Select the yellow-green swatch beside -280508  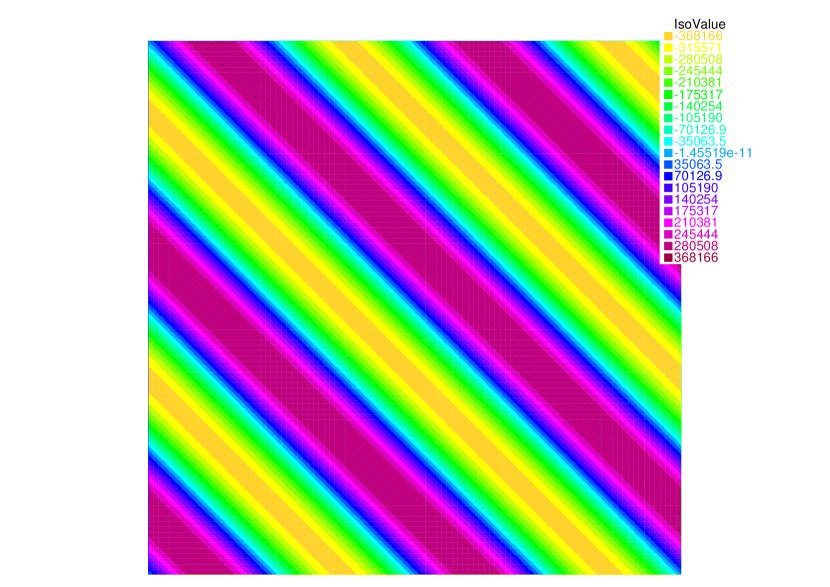[x=668, y=59]
